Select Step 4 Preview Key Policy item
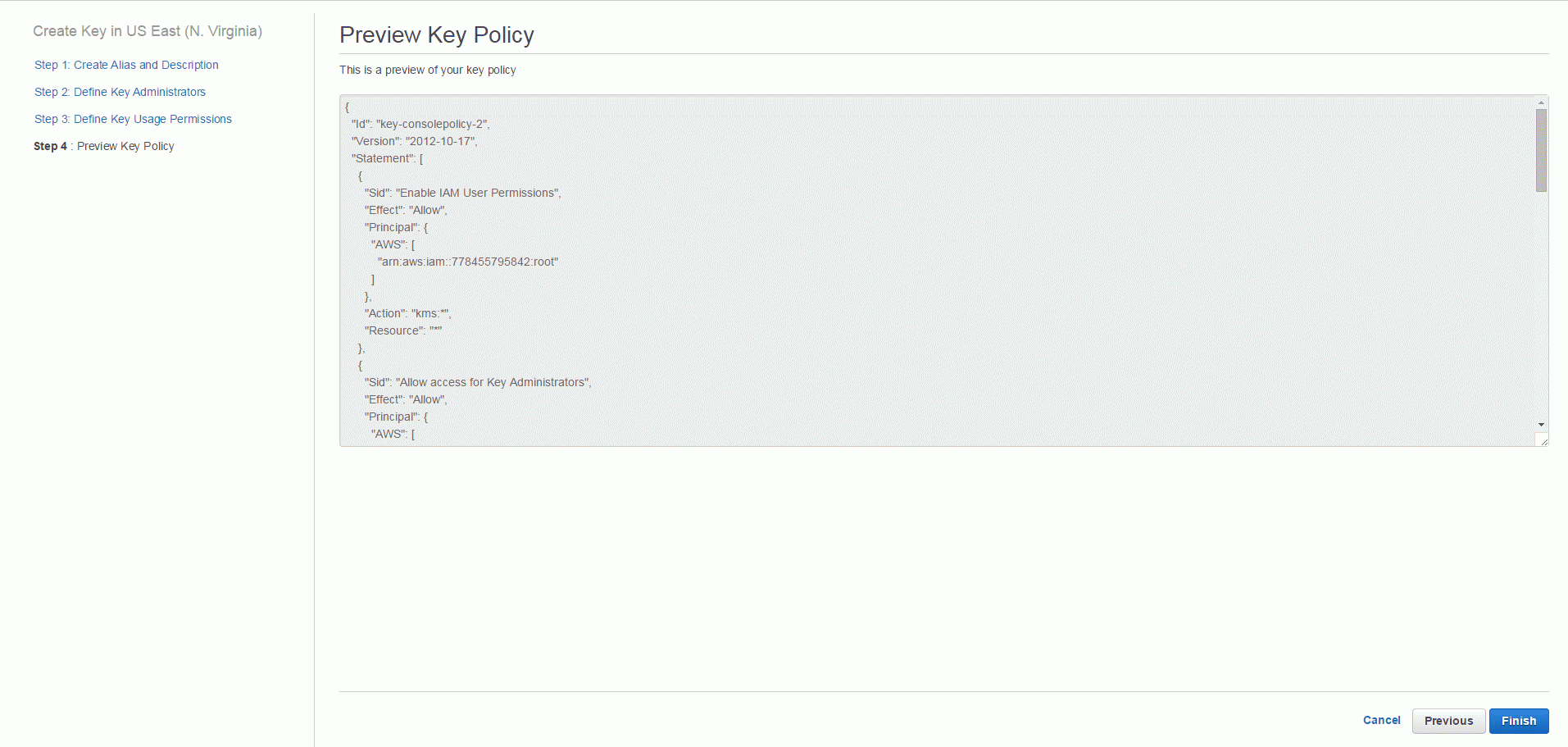This screenshot has width=1568, height=747. (x=104, y=146)
